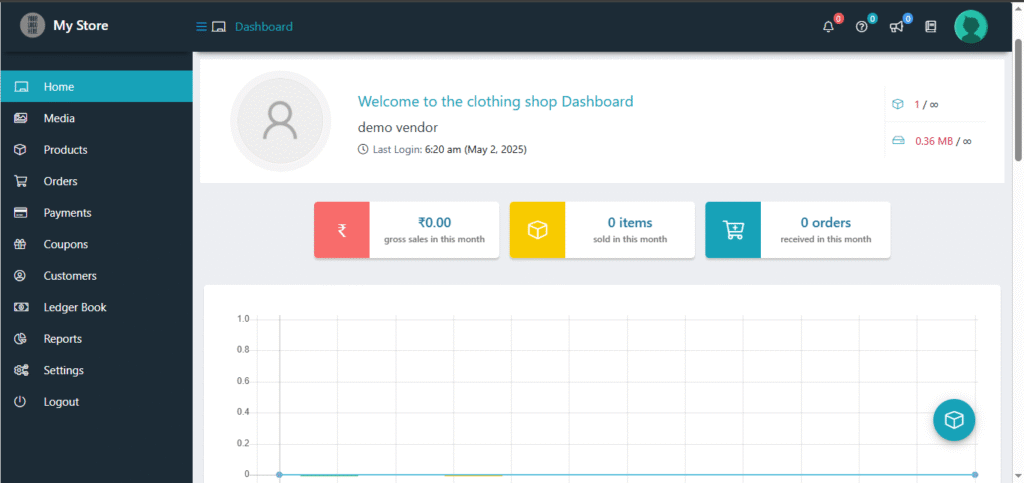
Task: Open the notifications bell icon
Action: [x=828, y=27]
